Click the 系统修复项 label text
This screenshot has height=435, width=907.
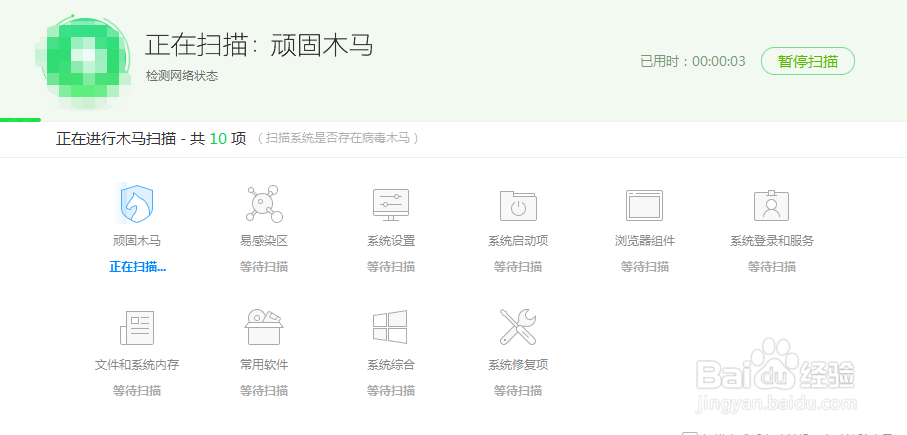pyautogui.click(x=518, y=365)
